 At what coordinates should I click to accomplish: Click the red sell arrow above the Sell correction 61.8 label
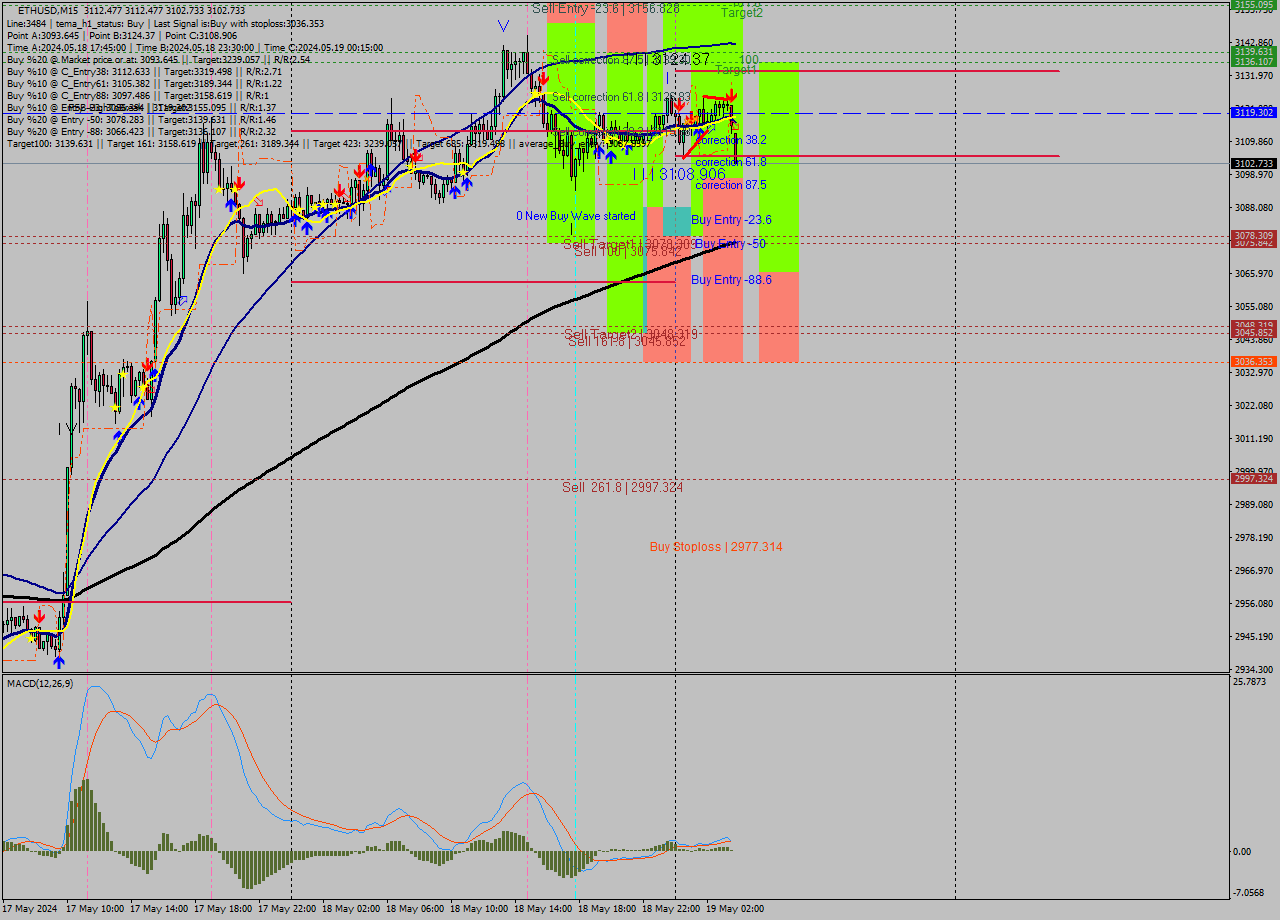click(679, 104)
